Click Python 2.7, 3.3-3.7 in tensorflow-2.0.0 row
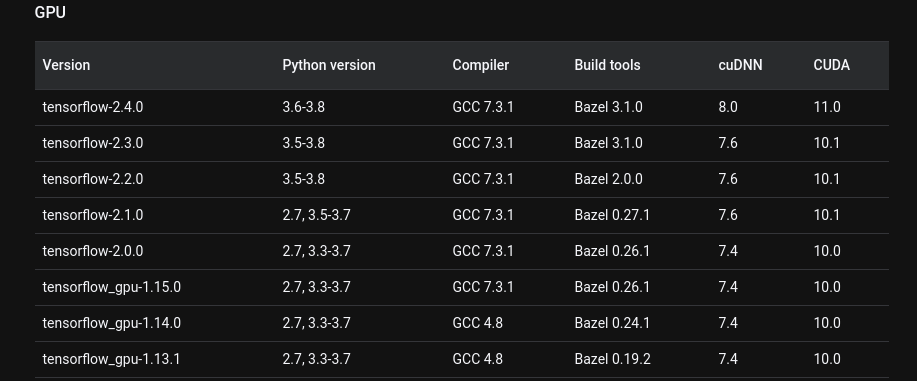Screen dimensions: 917x381 pos(316,251)
